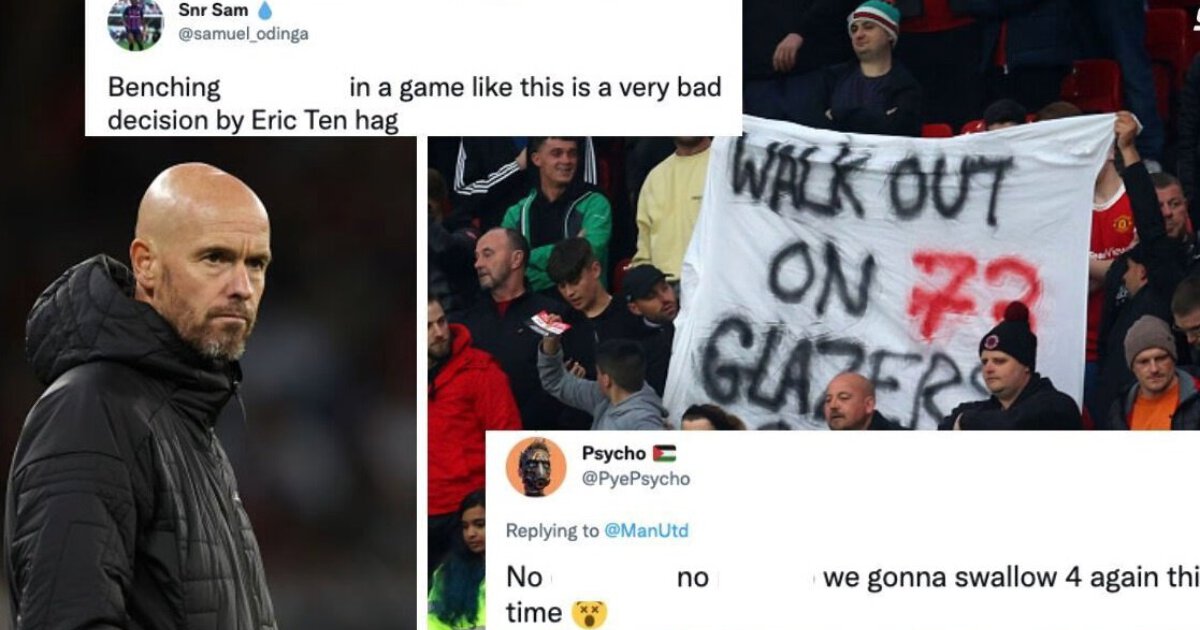Open the @PyePsycho handle
Viewport: 1200px width, 630px height.
pyautogui.click(x=636, y=479)
